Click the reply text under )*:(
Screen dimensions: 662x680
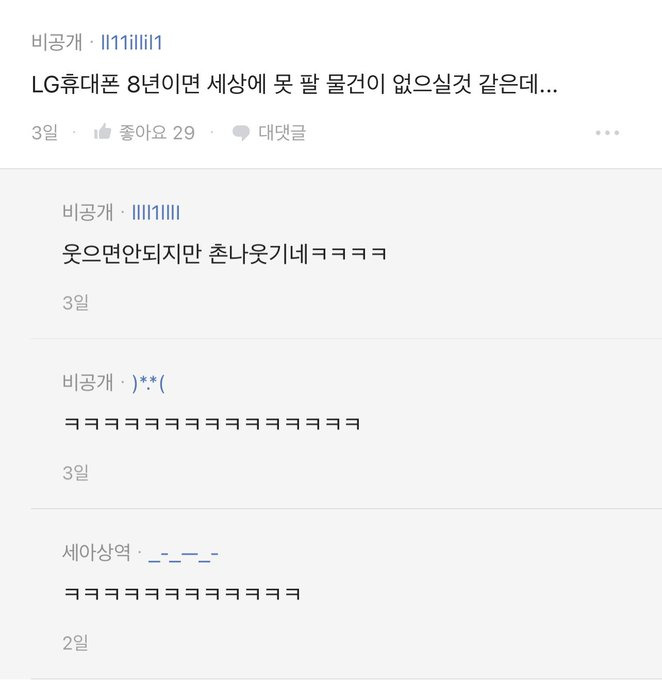point(211,425)
